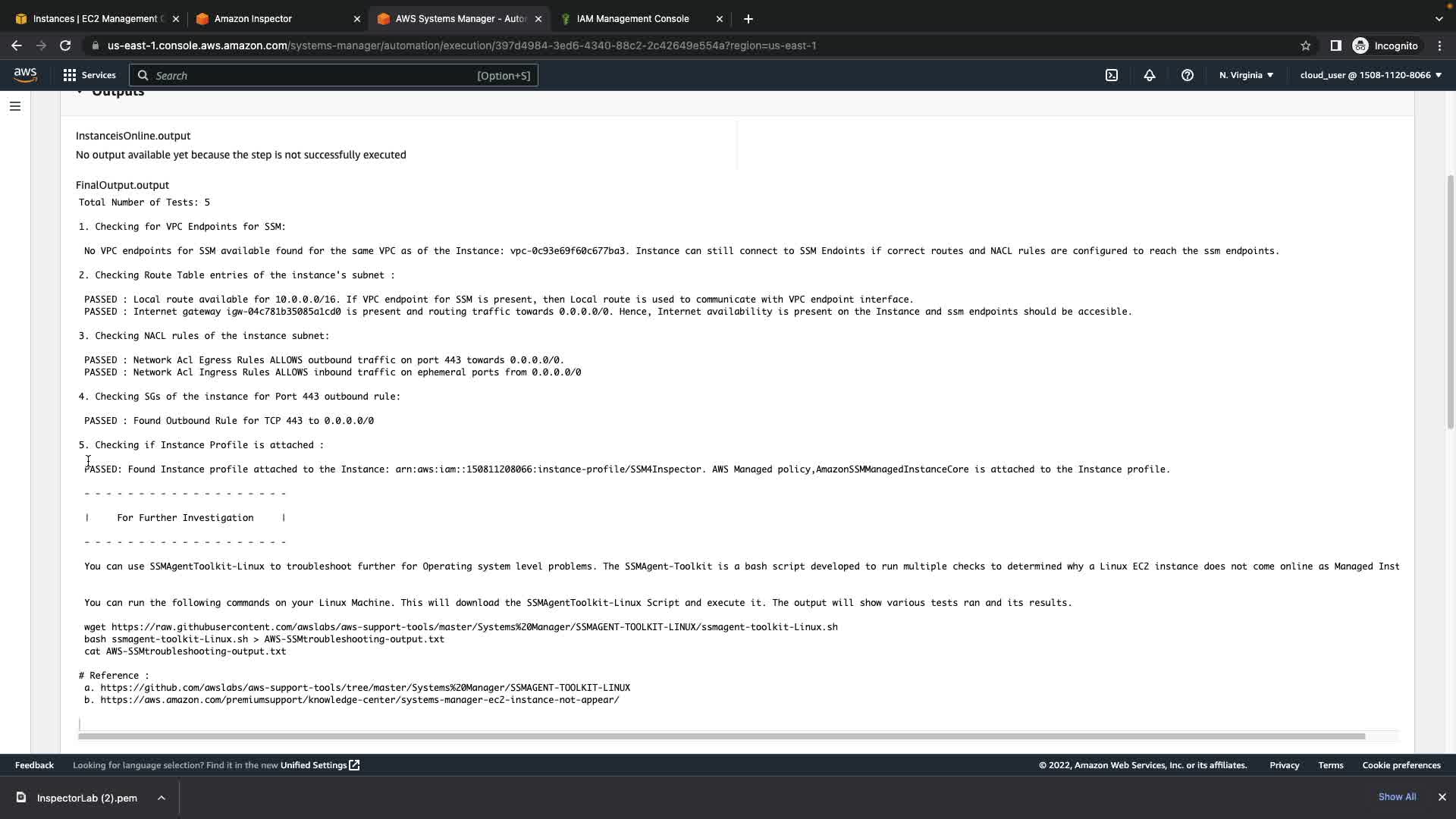This screenshot has height=819, width=1456.
Task: Open the help question mark icon
Action: (x=1188, y=75)
